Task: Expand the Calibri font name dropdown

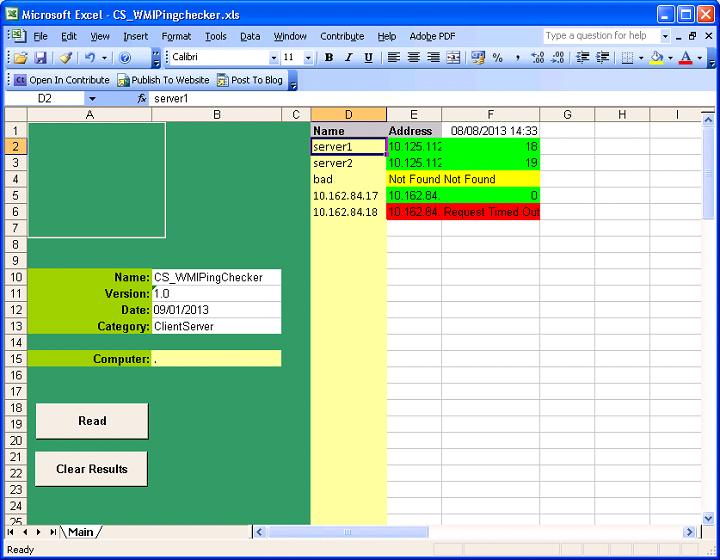Action: click(x=273, y=58)
